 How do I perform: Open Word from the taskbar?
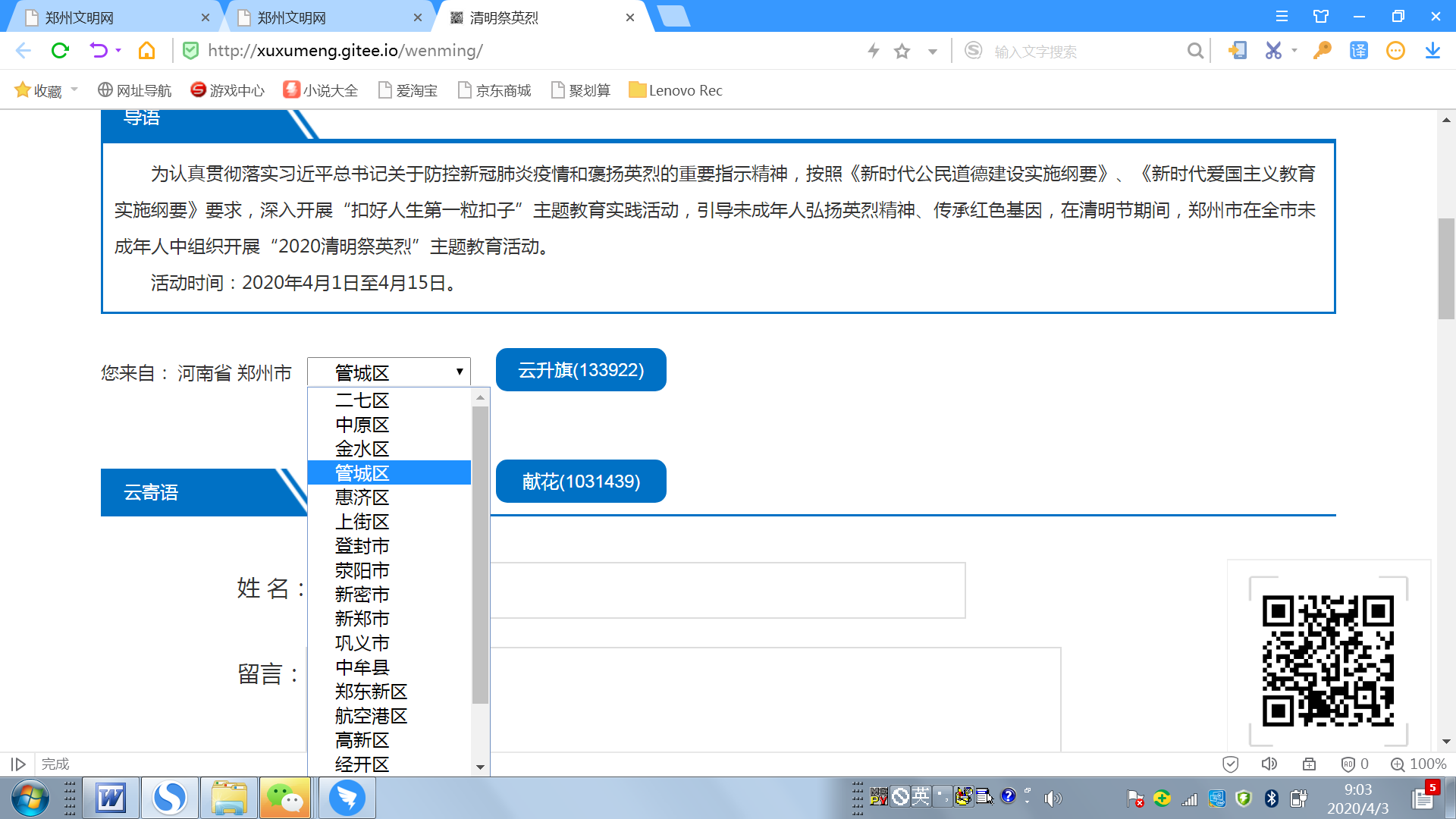tap(111, 798)
